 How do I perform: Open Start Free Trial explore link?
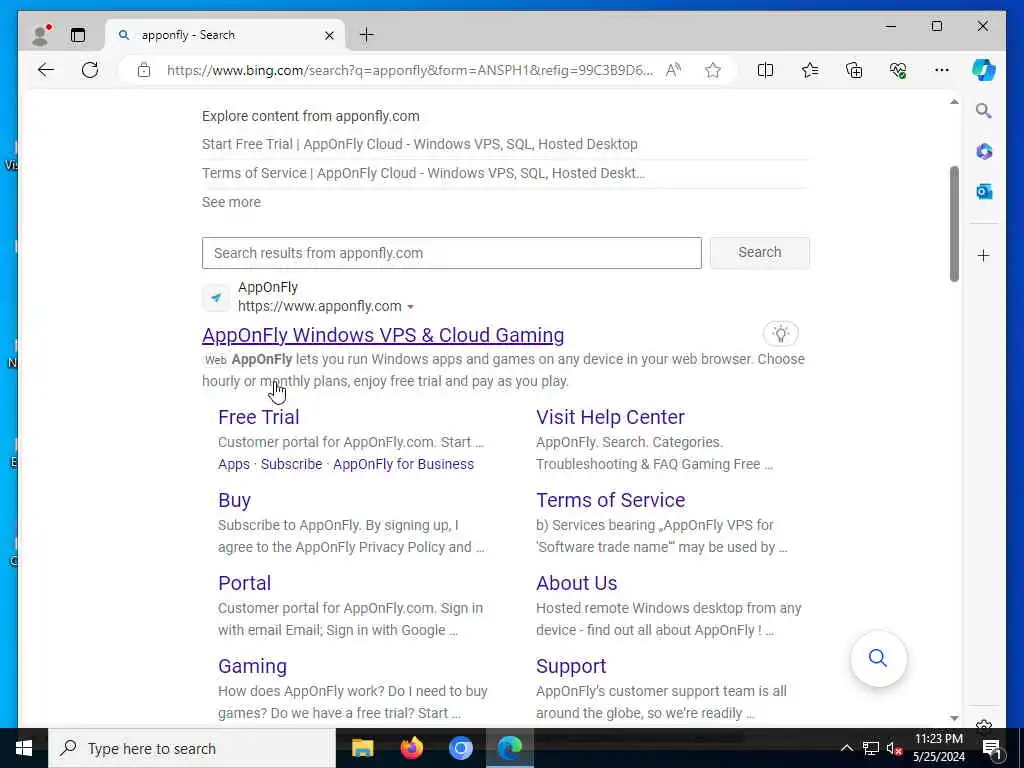[x=419, y=144]
